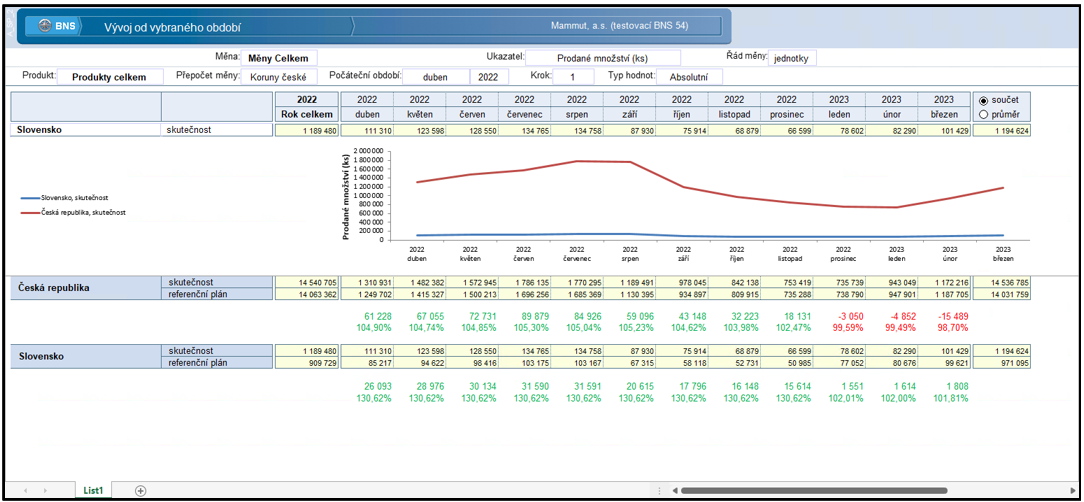Screen dimensions: 1084x502
Task: Select the prosinec column header
Action: point(786,114)
